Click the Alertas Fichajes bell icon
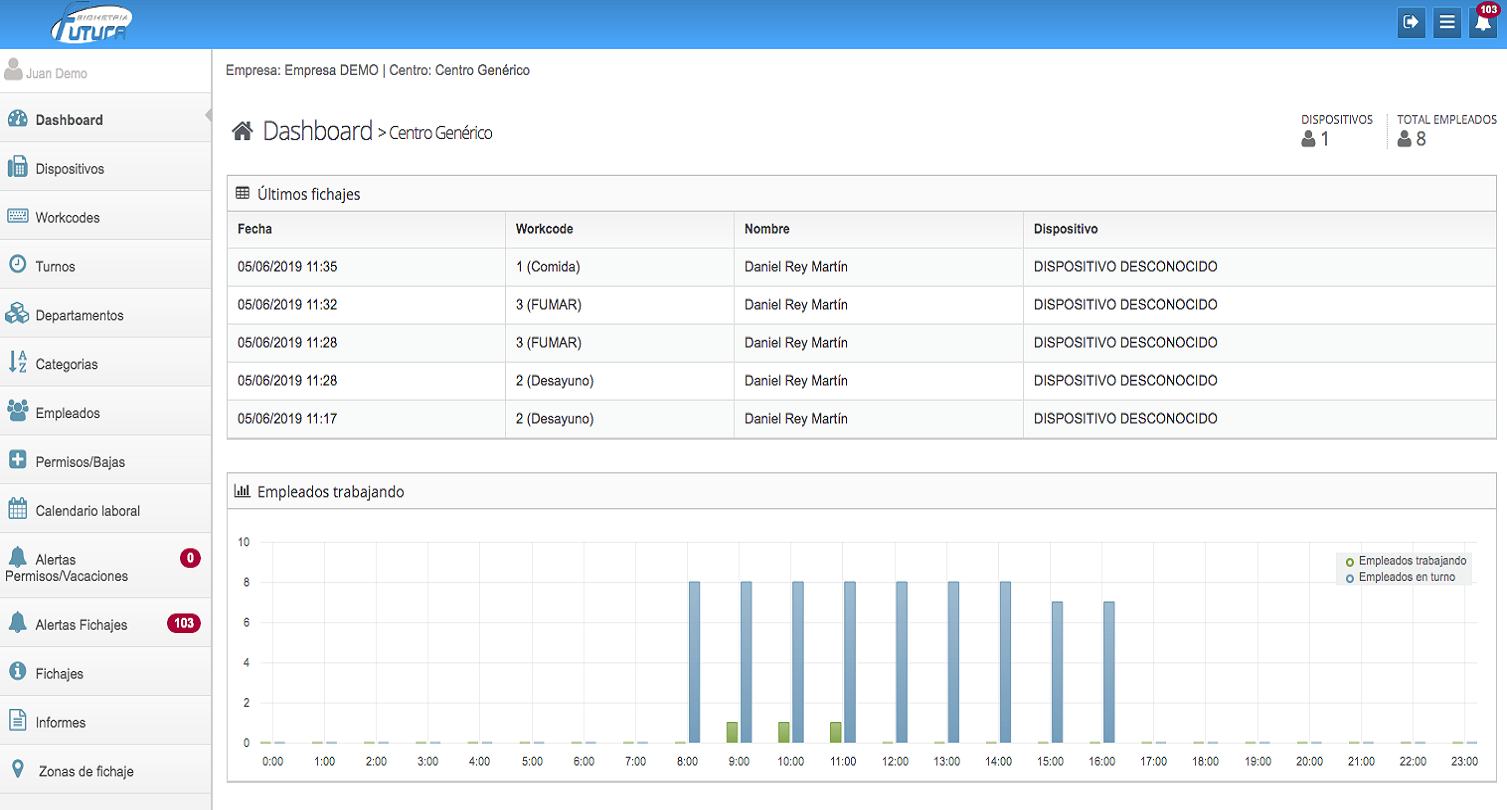 [17, 622]
